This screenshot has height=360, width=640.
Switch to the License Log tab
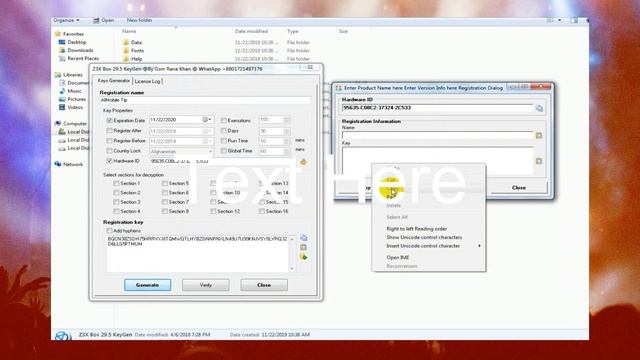tap(147, 81)
